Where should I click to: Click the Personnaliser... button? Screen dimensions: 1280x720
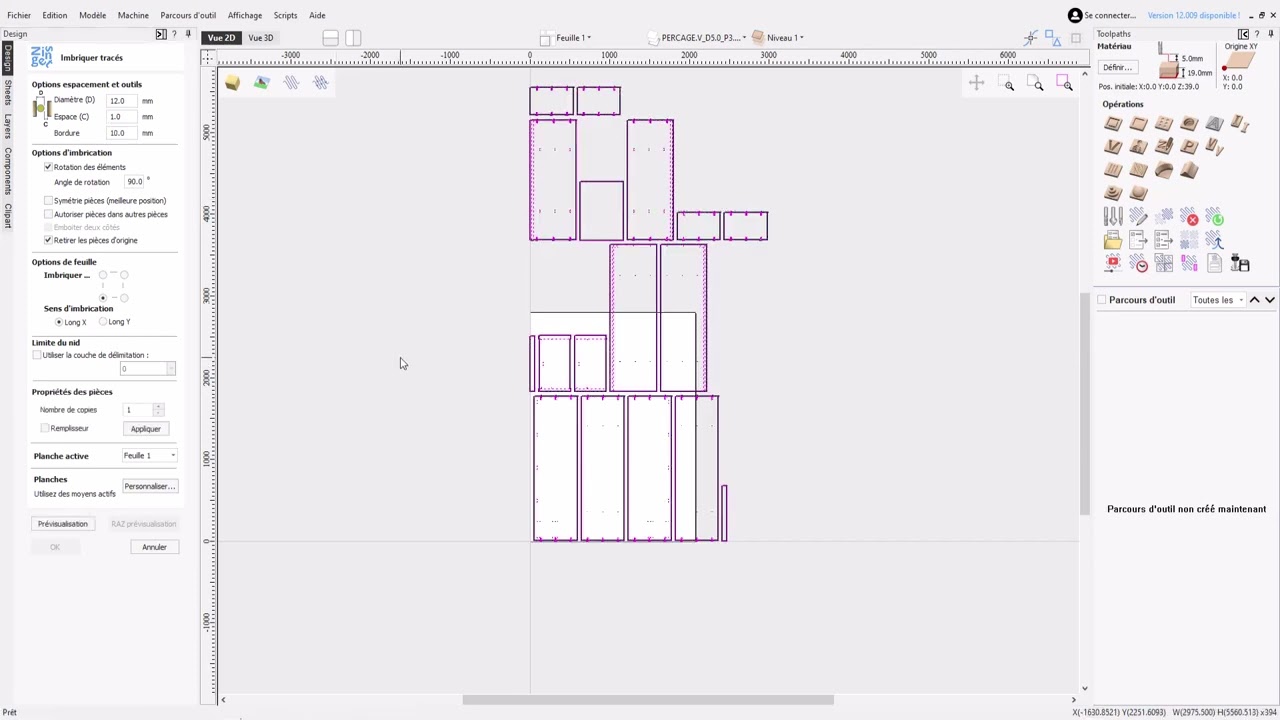pyautogui.click(x=150, y=486)
